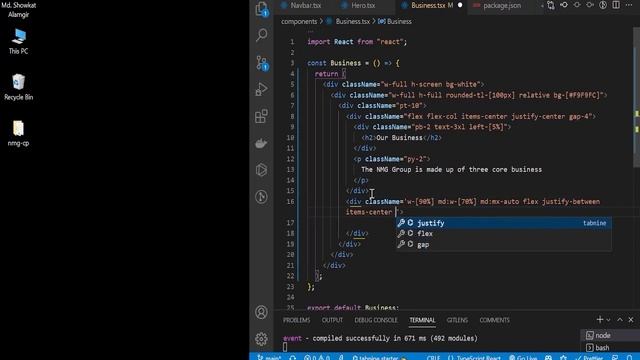Click the 'compiled successfully' terminal message
Viewport: 640px width, 360px height.
(x=380, y=338)
